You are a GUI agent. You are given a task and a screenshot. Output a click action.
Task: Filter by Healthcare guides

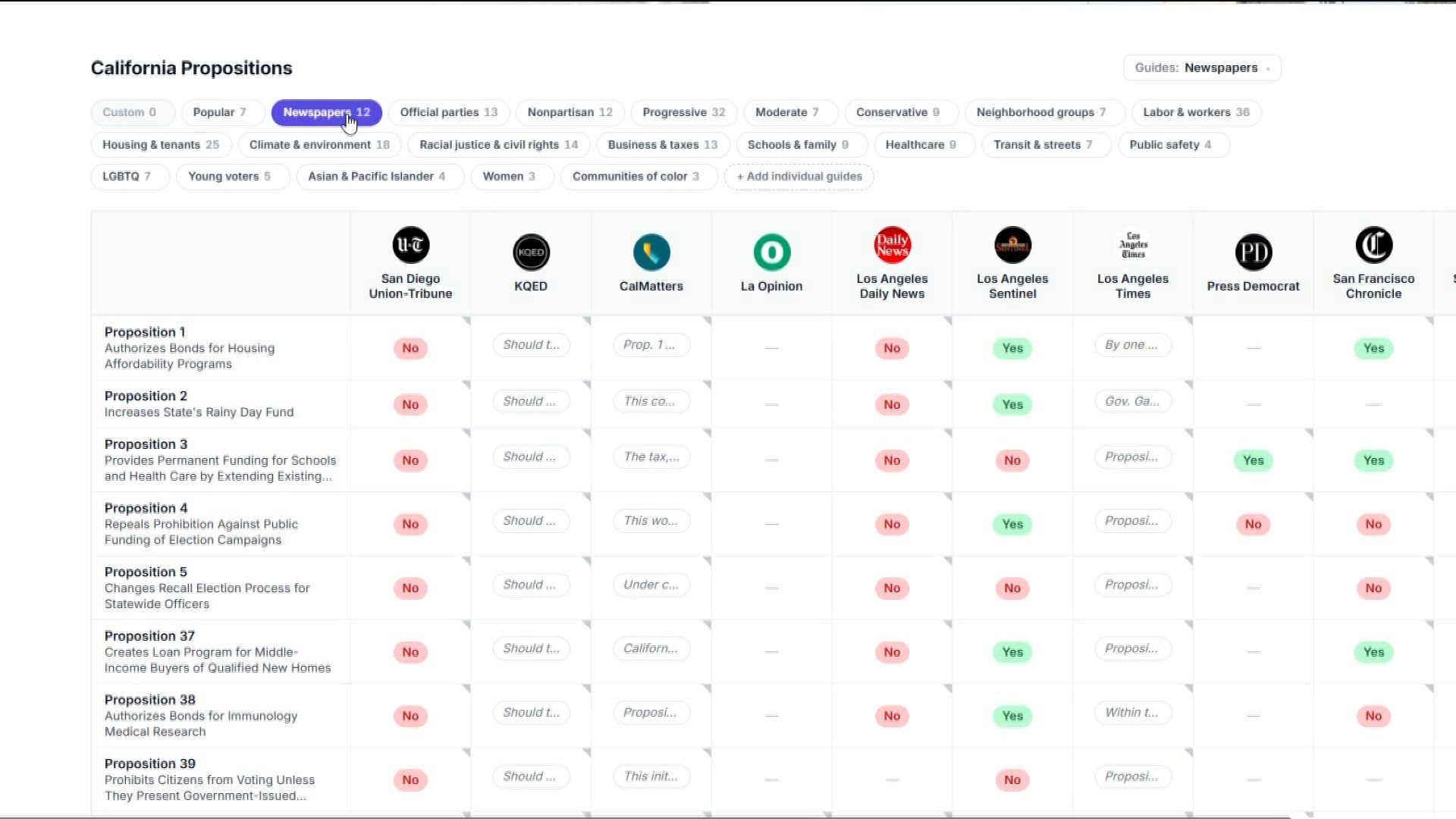[924, 145]
